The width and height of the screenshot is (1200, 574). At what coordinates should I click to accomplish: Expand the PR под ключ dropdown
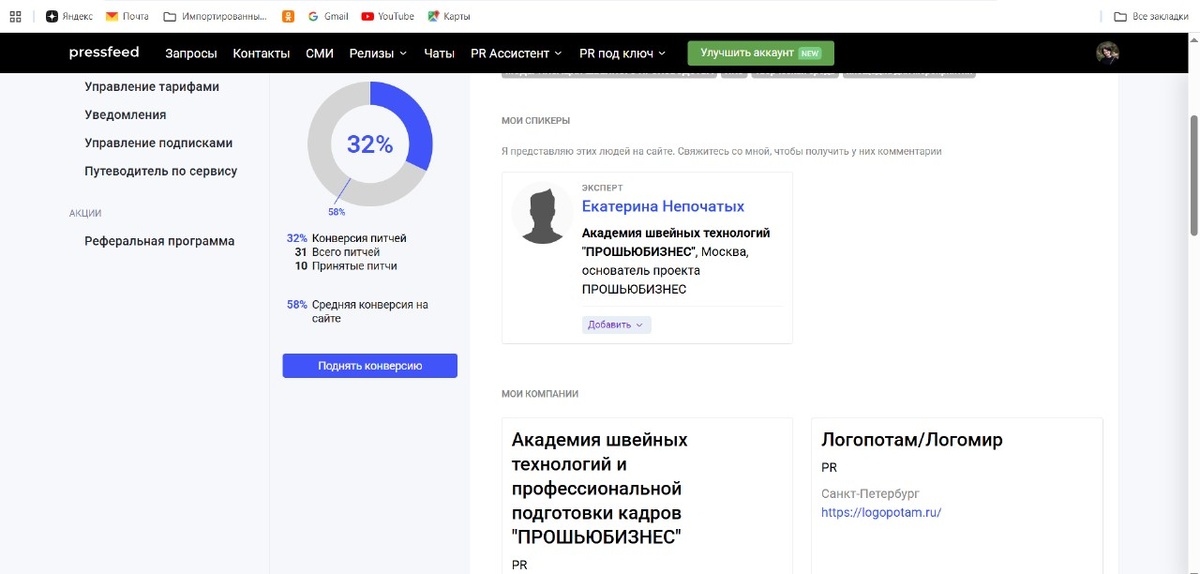click(624, 53)
